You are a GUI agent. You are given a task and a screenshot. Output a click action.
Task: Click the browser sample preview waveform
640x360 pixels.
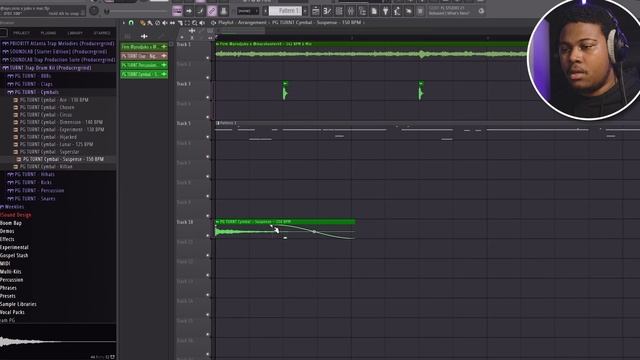coord(58,341)
